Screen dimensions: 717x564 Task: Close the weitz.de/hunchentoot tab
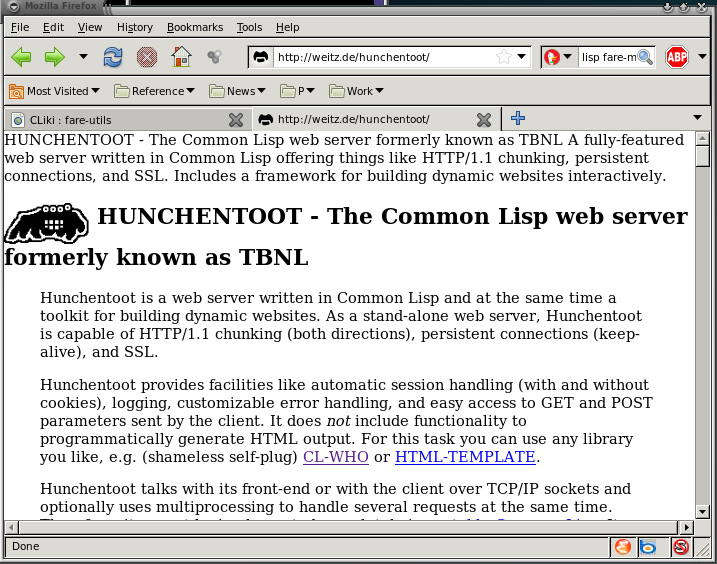[x=484, y=120]
